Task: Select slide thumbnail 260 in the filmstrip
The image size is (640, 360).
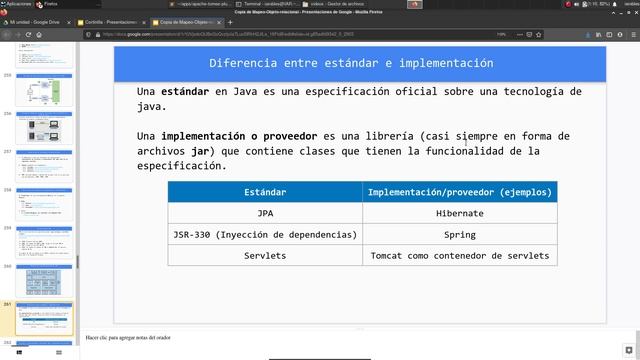Action: (44, 280)
